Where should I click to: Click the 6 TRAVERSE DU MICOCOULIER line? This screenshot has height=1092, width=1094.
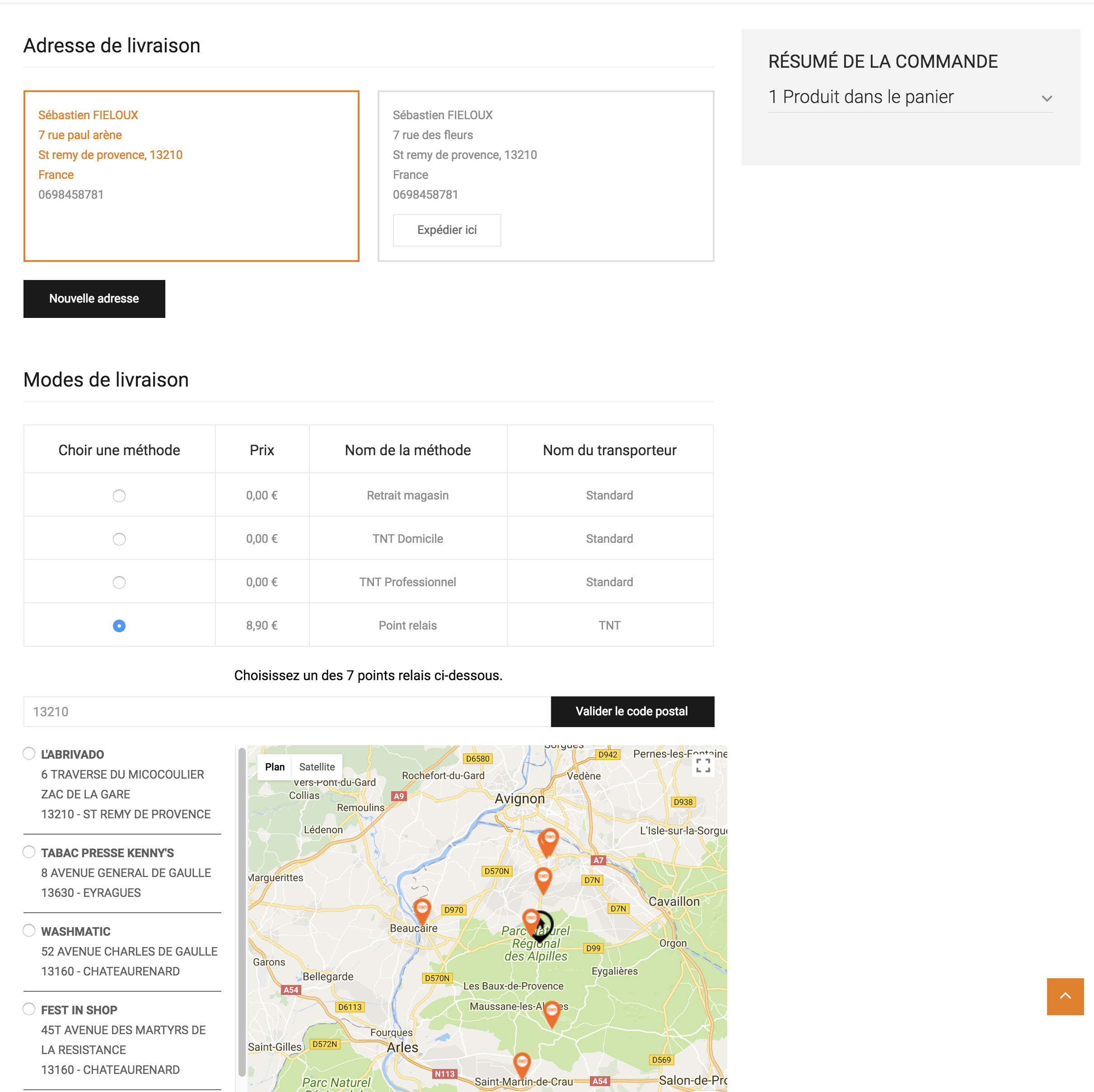[122, 775]
